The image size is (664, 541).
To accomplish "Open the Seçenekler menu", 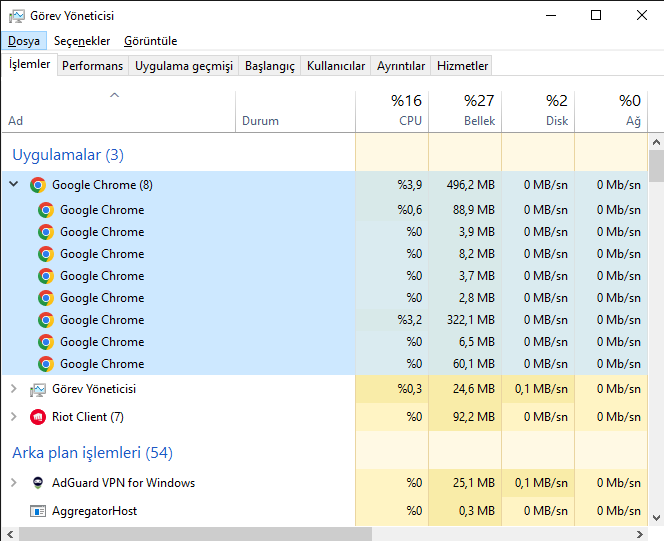I will click(82, 41).
